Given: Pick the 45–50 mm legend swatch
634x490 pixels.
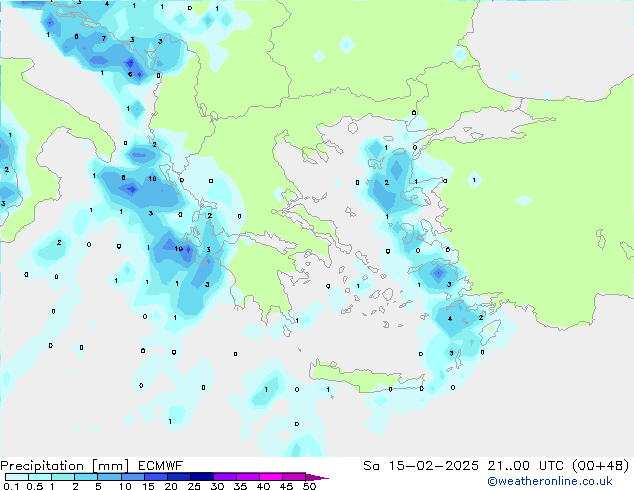Looking at the screenshot, I should 294,477.
